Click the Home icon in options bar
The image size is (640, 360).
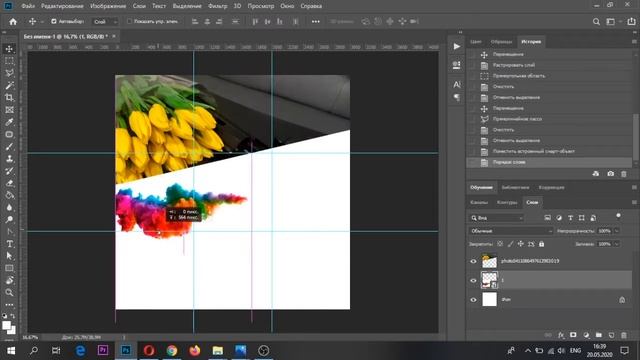point(13,22)
